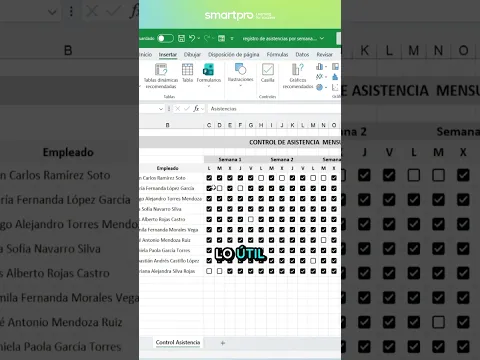
Task: Add a new sheet with plus icon
Action: (223, 343)
